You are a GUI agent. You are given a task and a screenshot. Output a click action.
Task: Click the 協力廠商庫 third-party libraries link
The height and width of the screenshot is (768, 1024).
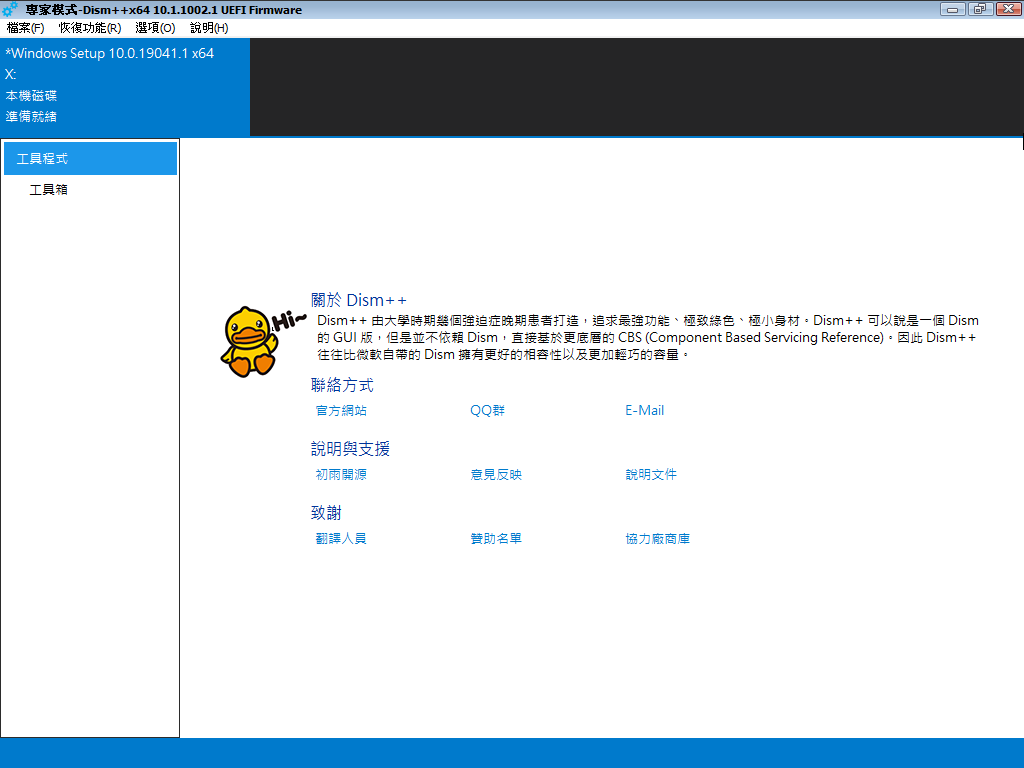coord(657,539)
